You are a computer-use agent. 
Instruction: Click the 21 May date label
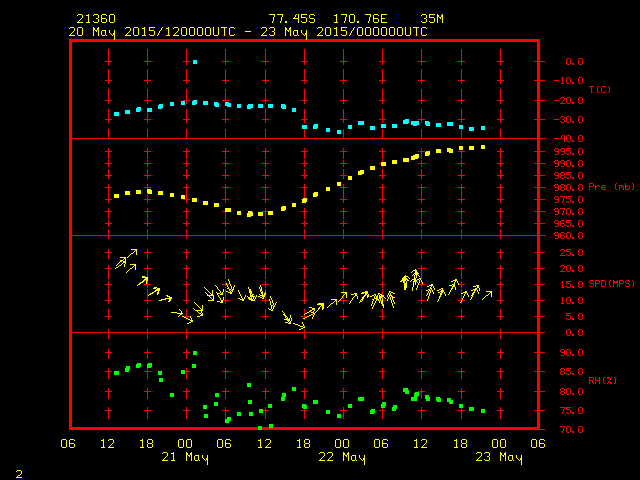(x=185, y=457)
